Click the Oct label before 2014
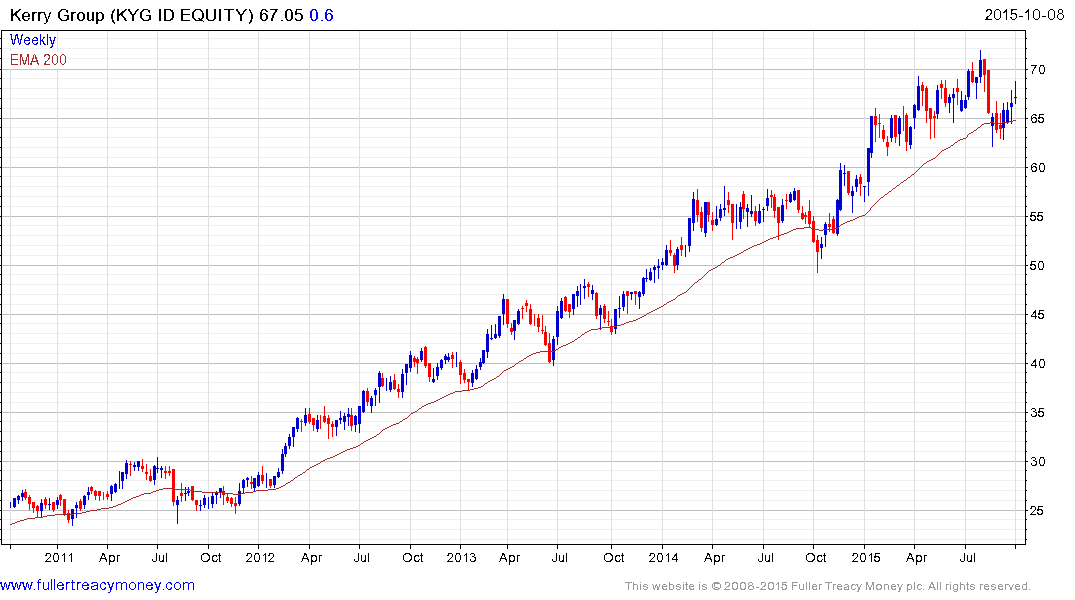This screenshot has height=600, width=1075. 614,557
